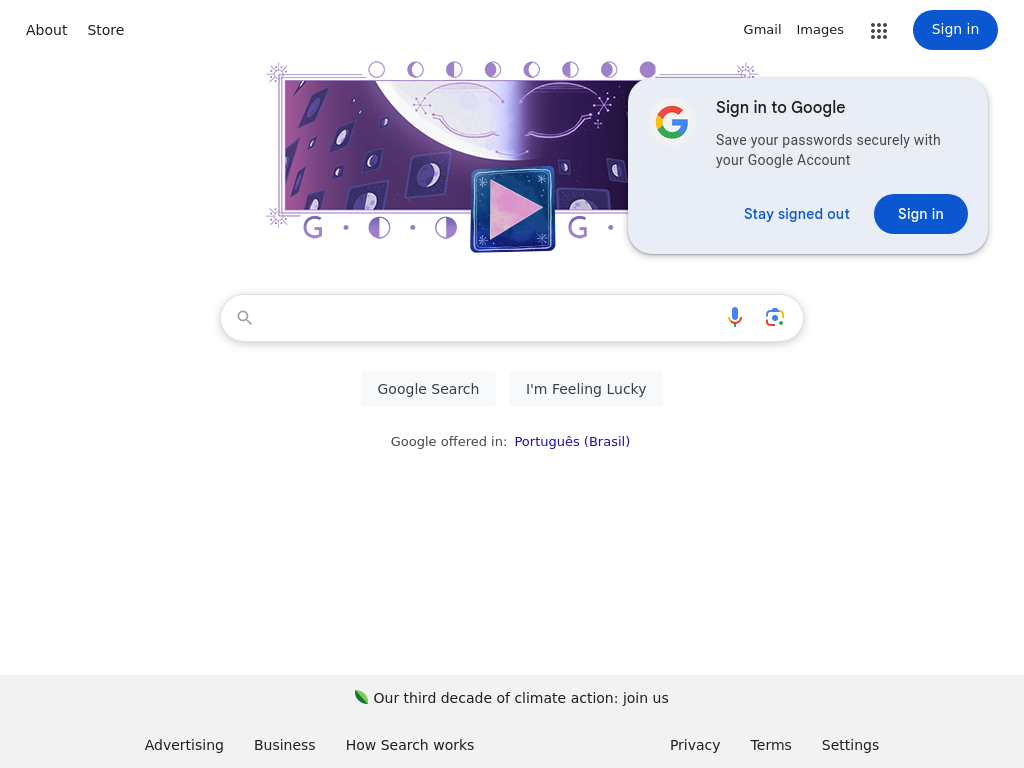Image resolution: width=1024 pixels, height=768 pixels.
Task: Click Sign in inside the popup
Action: pos(920,214)
